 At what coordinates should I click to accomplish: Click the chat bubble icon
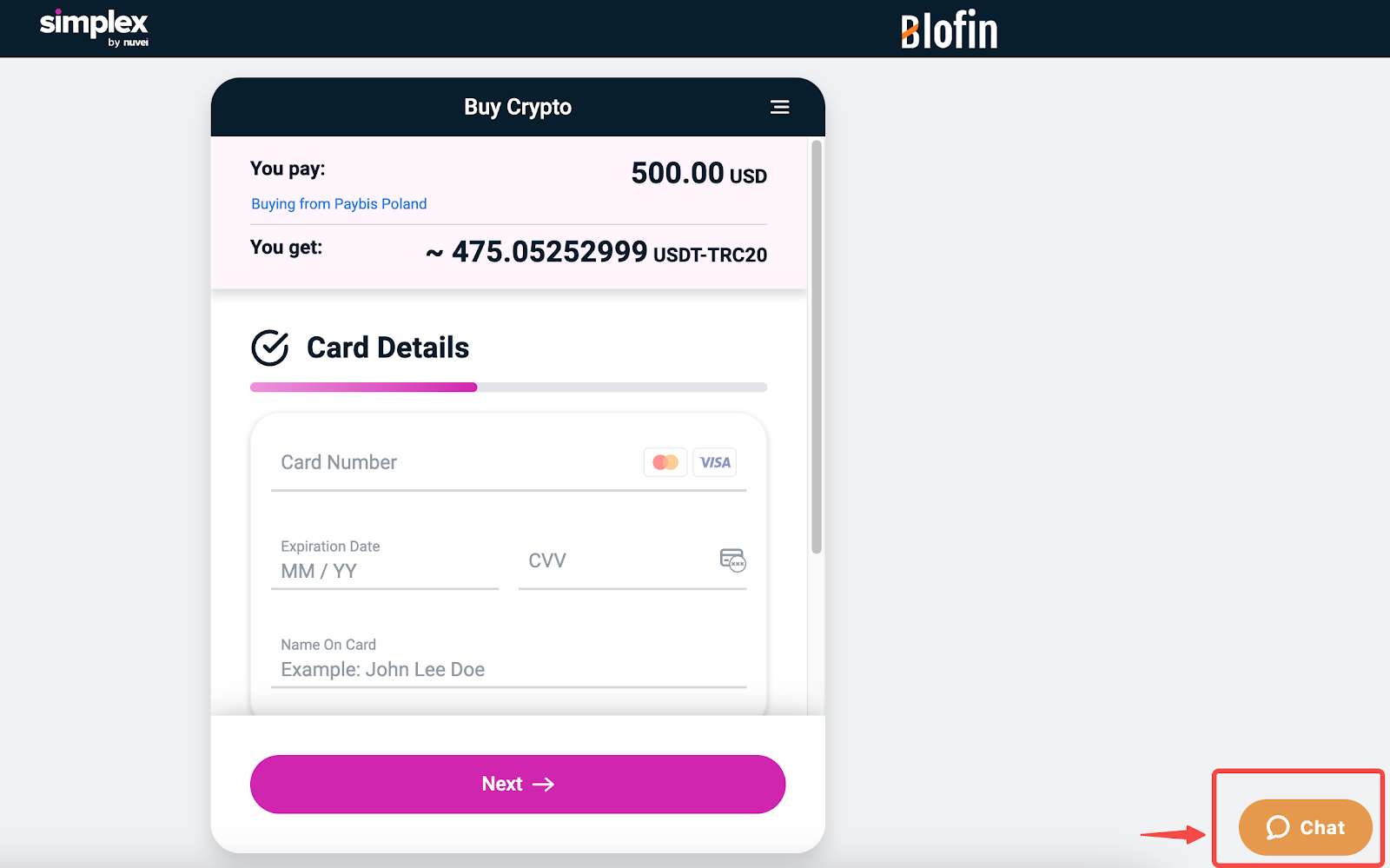[1277, 827]
